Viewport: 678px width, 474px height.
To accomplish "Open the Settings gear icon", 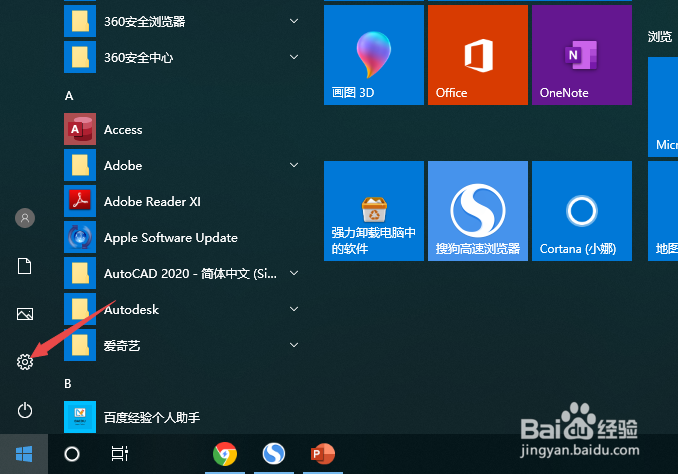I will point(25,362).
